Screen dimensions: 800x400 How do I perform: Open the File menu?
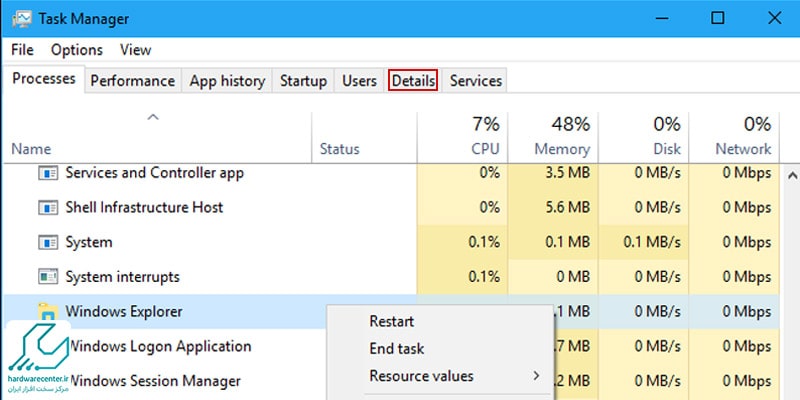[x=22, y=50]
